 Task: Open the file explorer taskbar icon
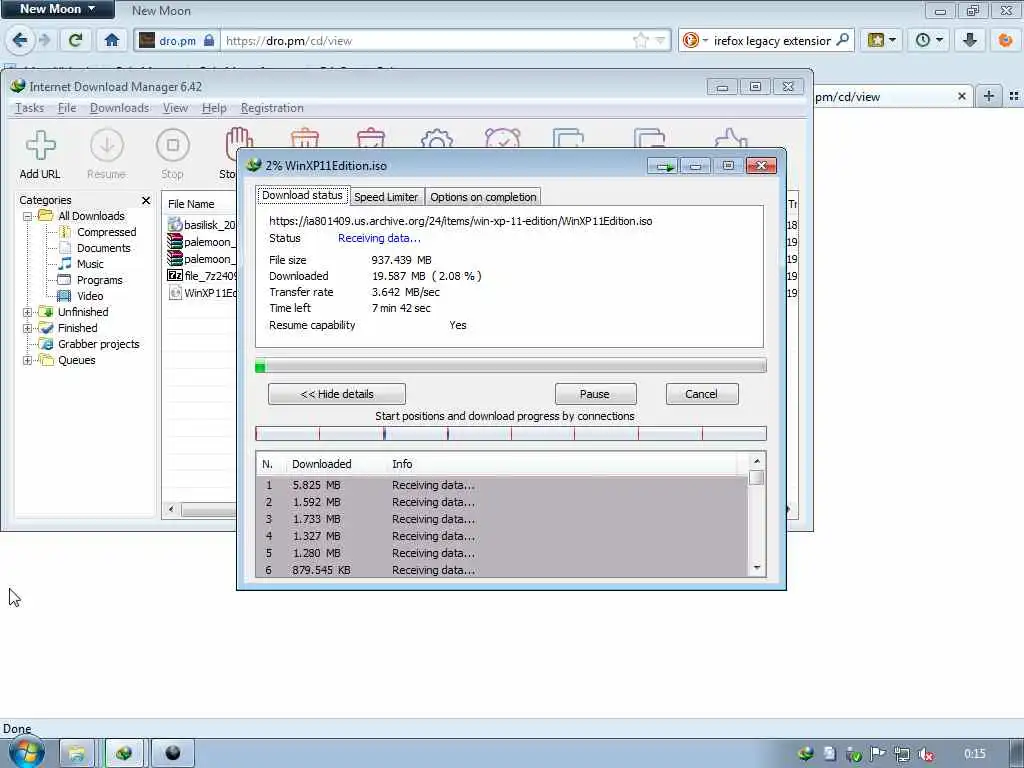tap(76, 754)
